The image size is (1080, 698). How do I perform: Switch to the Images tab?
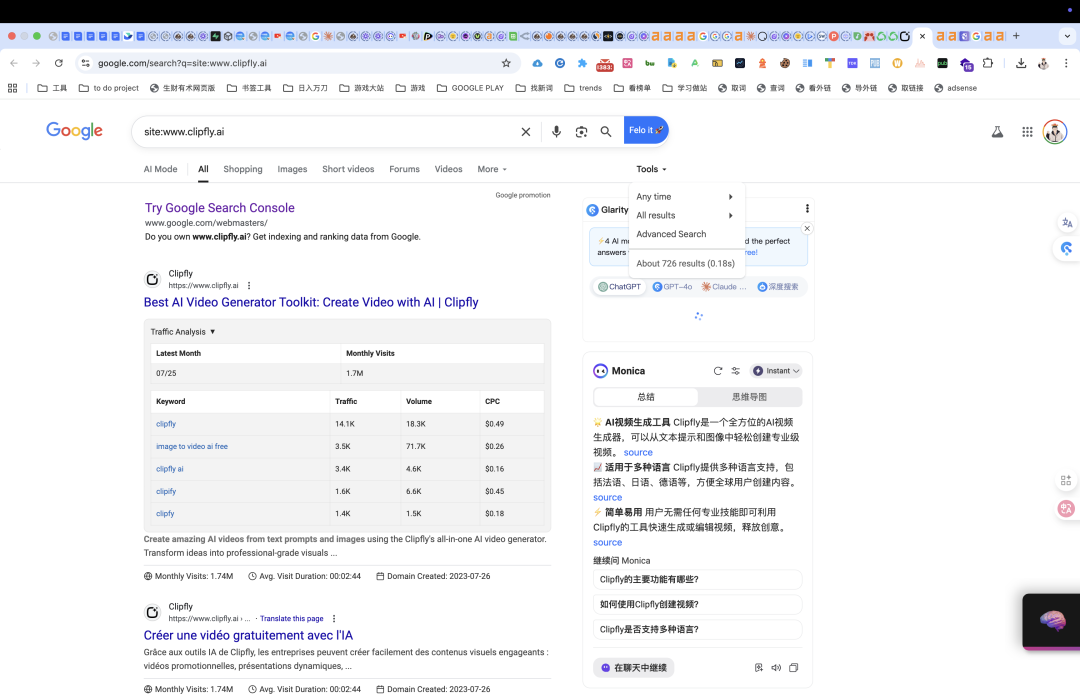(292, 169)
